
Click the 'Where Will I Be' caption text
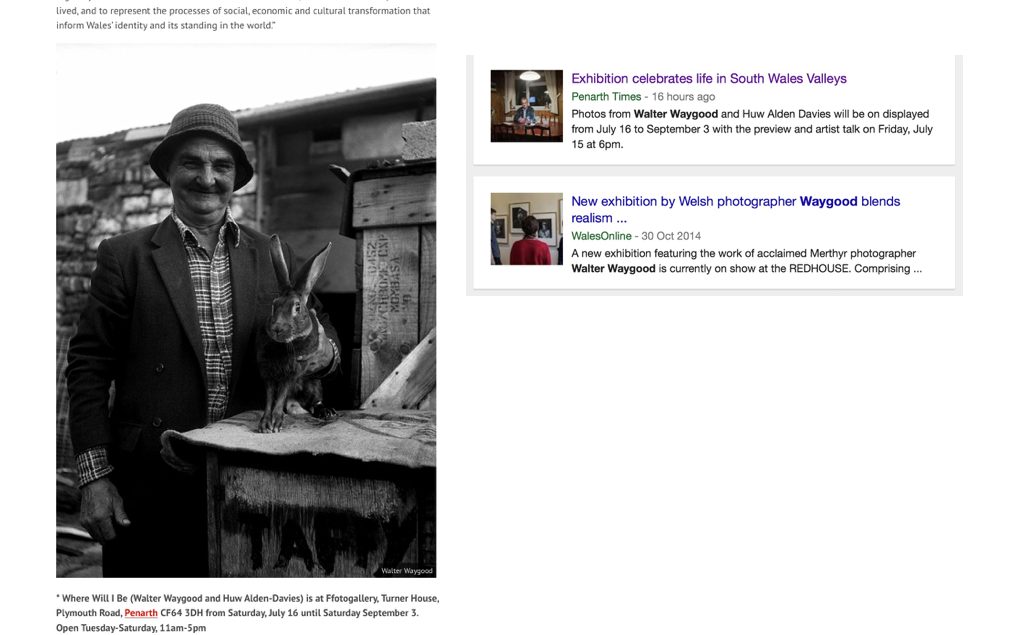[248, 606]
